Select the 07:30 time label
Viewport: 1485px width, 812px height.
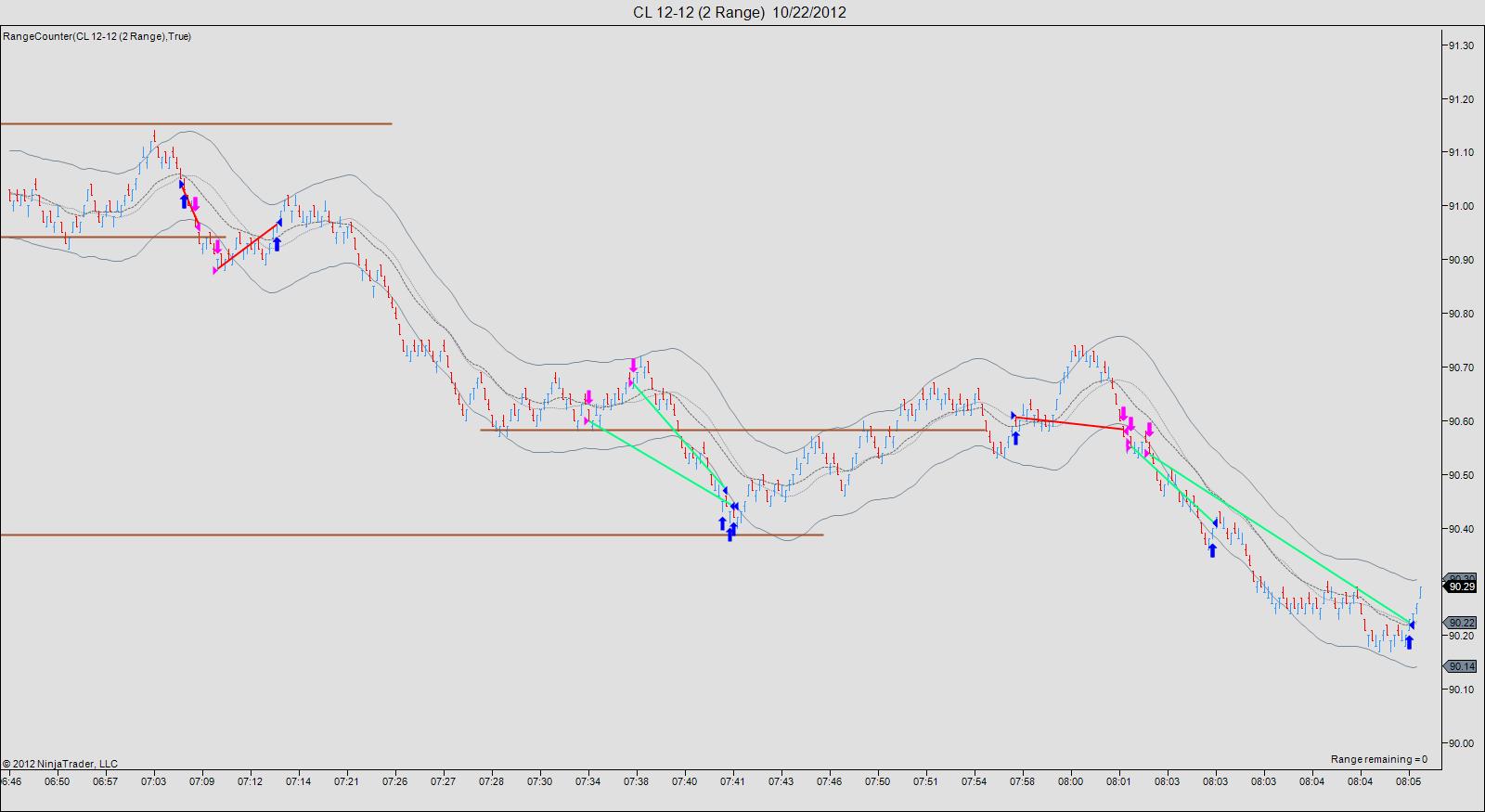point(539,782)
